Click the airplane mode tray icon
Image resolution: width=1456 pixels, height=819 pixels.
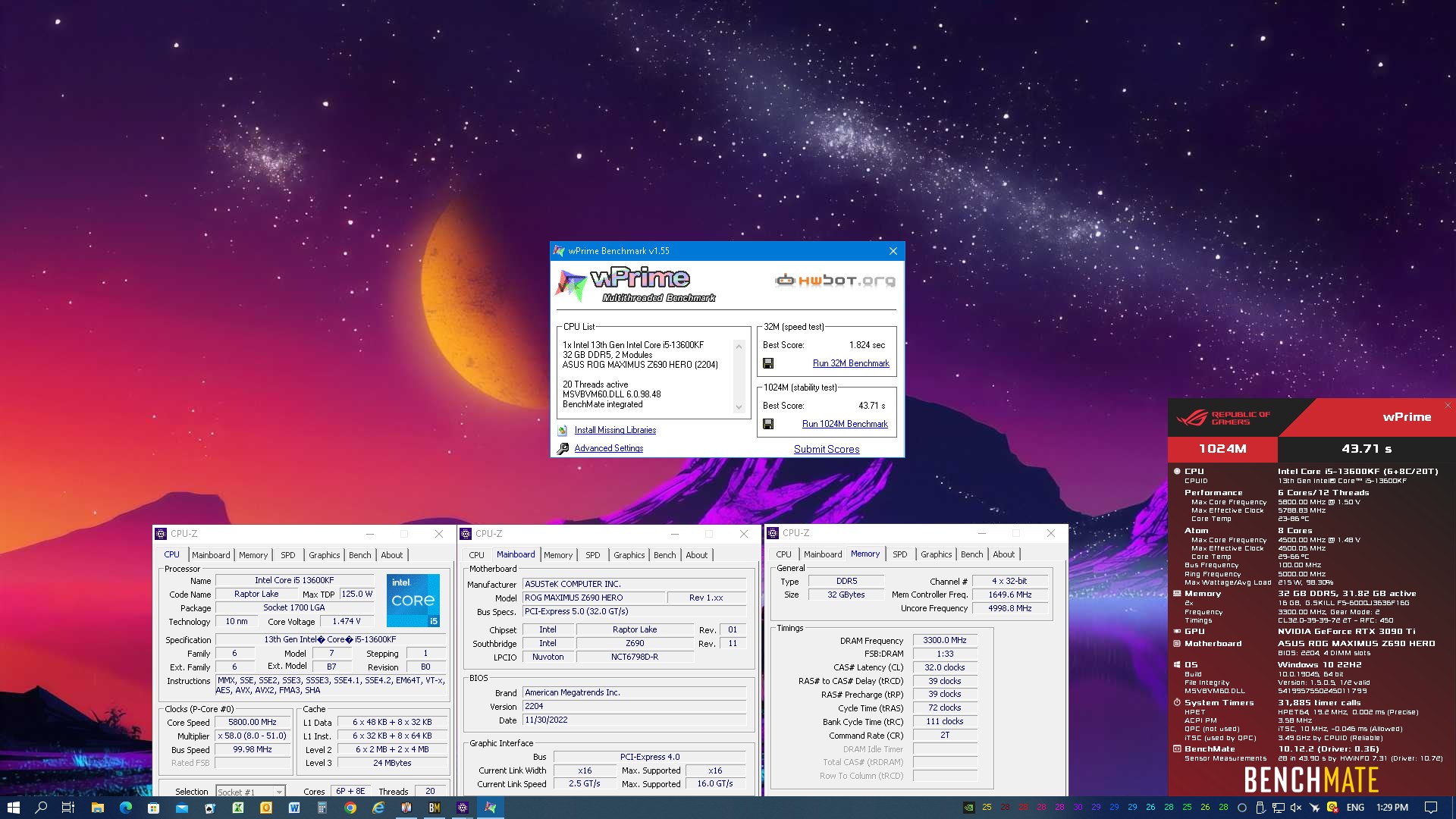pyautogui.click(x=1314, y=808)
